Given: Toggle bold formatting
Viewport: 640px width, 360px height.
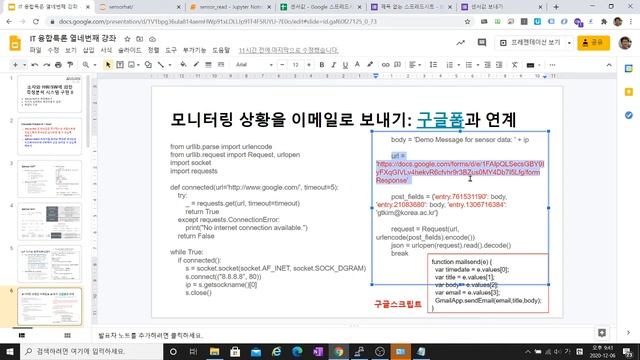Looking at the screenshot, I should [322, 65].
